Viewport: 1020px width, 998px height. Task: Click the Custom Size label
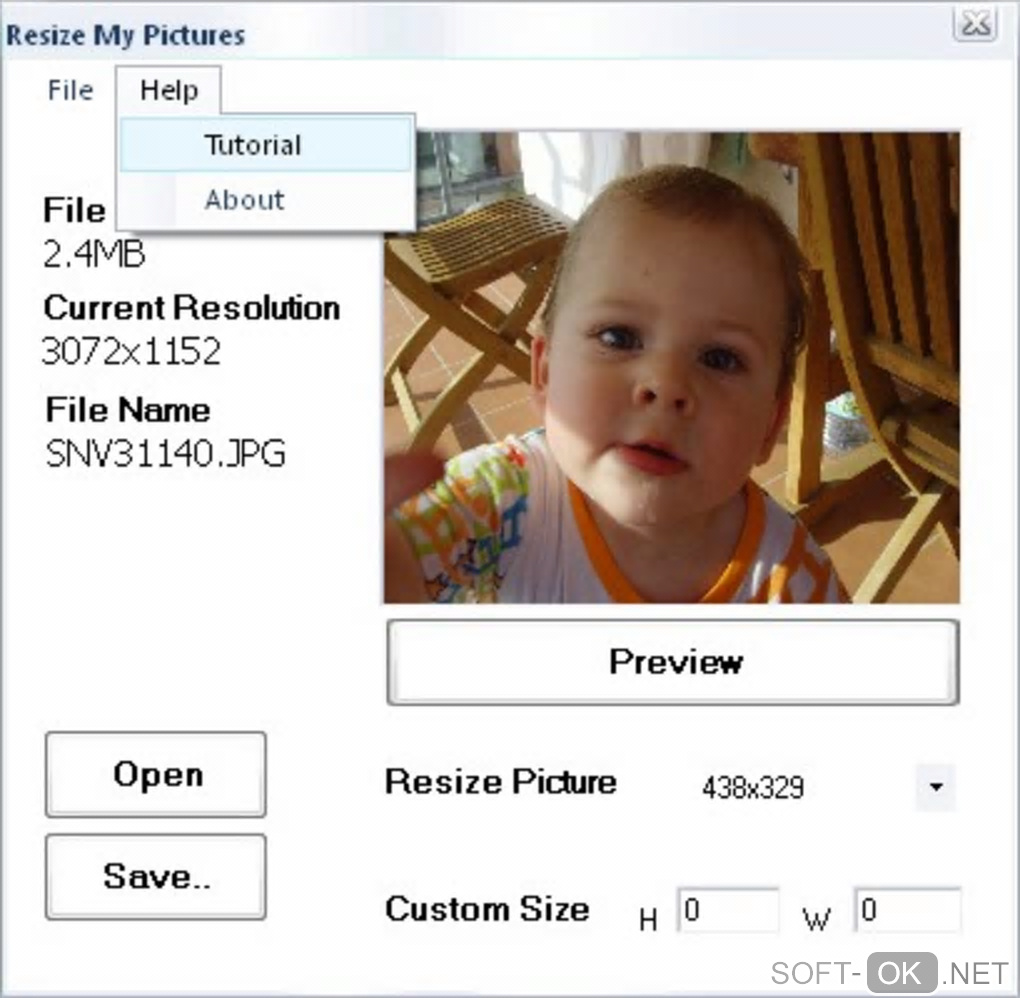coord(487,909)
